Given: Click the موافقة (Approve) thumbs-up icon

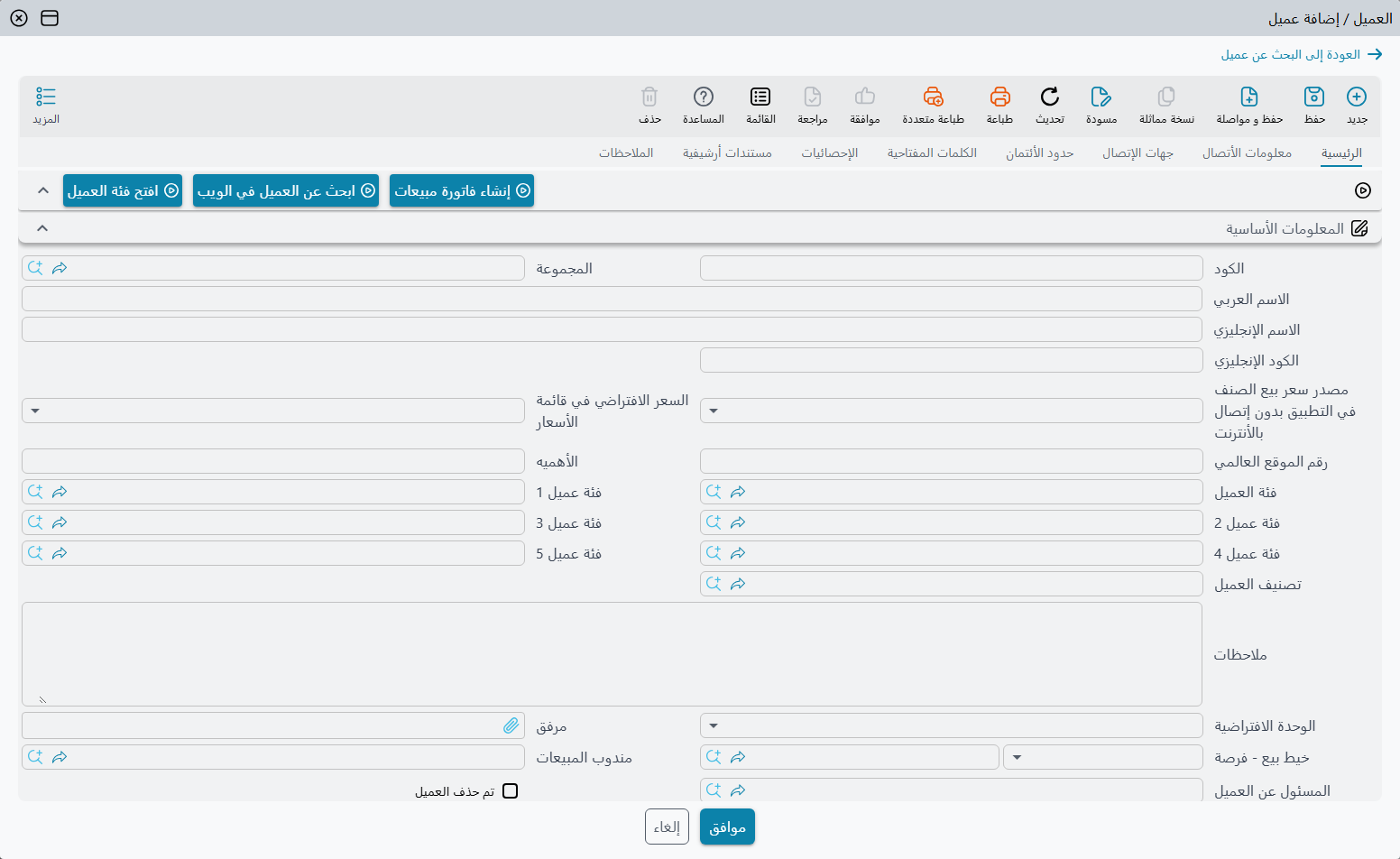Looking at the screenshot, I should pyautogui.click(x=865, y=97).
